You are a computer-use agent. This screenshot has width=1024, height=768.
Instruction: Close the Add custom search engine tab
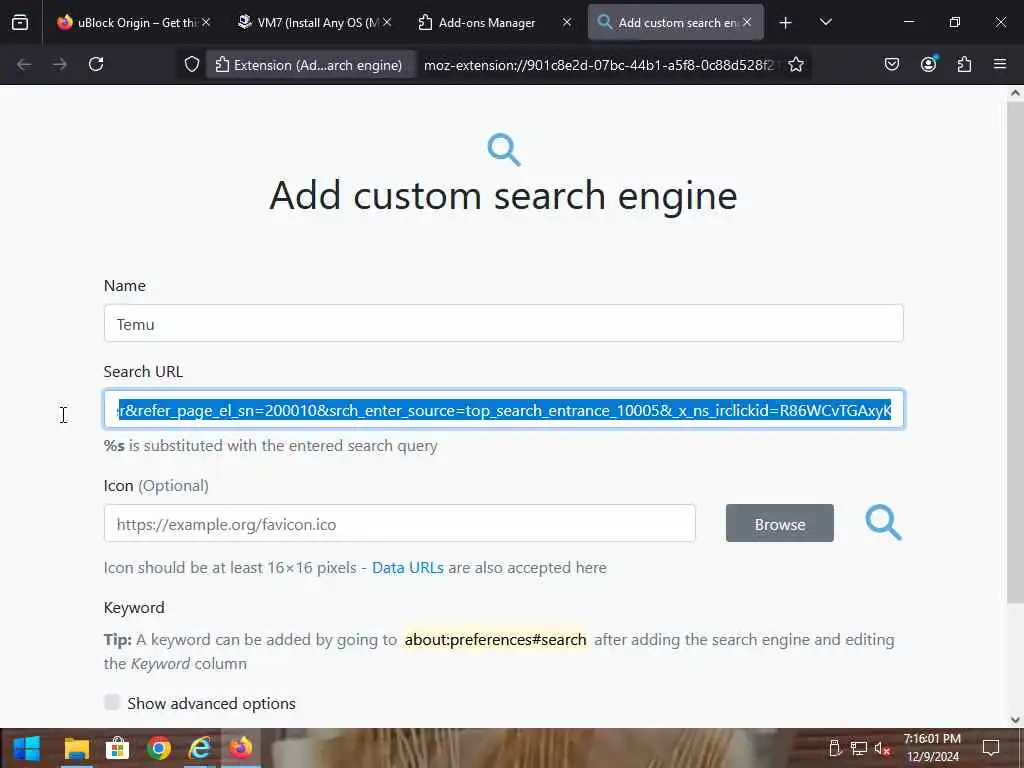[x=747, y=22]
